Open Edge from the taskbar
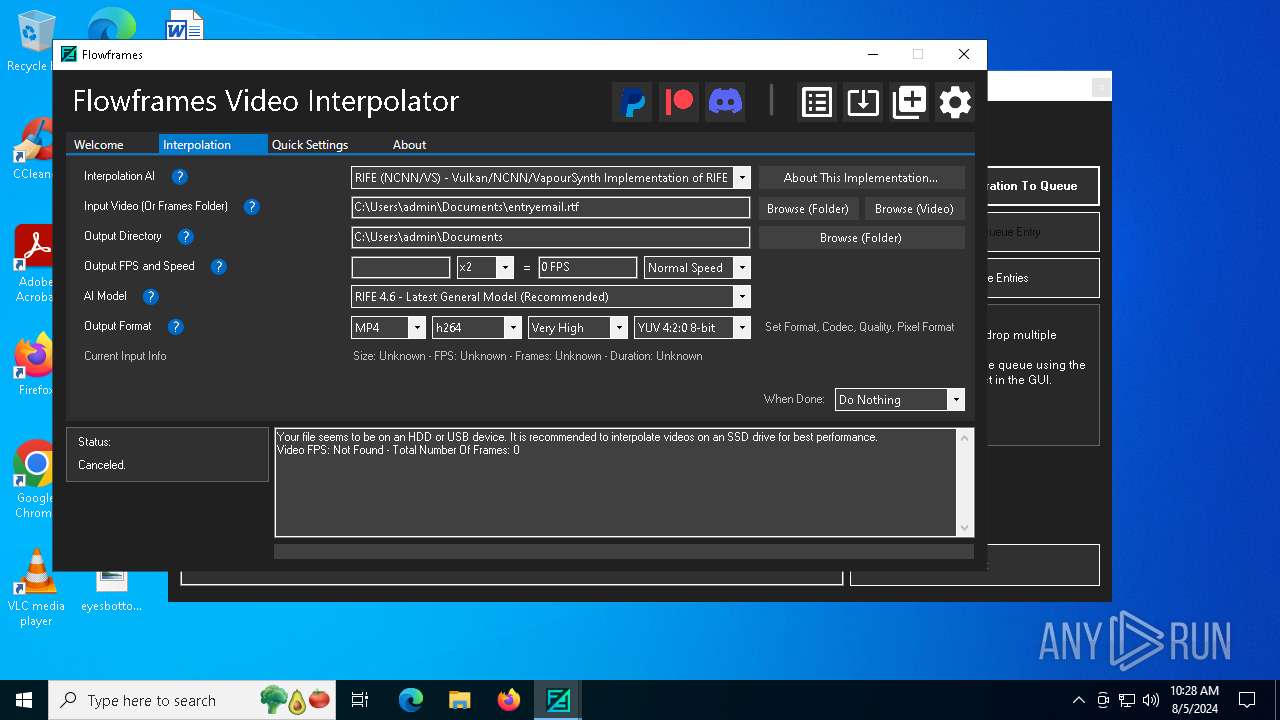This screenshot has width=1280, height=720. coord(411,700)
